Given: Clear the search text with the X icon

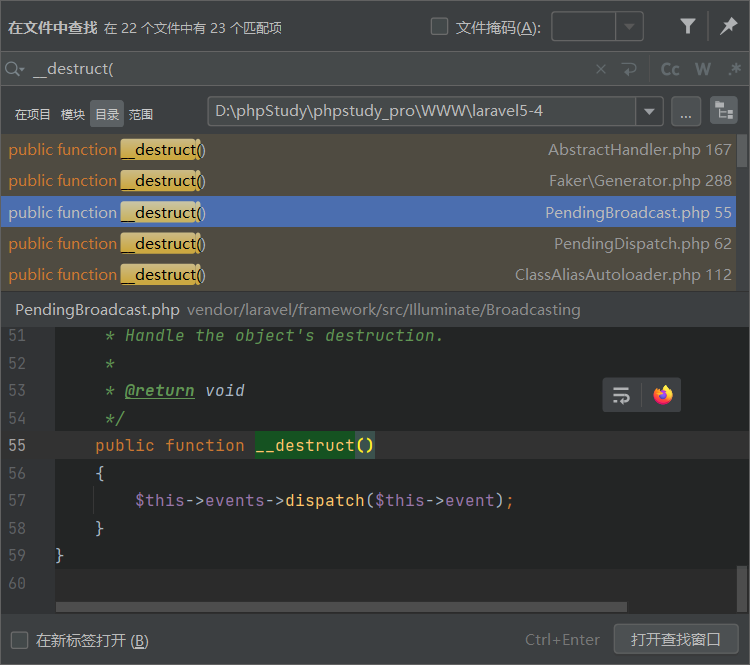Looking at the screenshot, I should (x=601, y=69).
